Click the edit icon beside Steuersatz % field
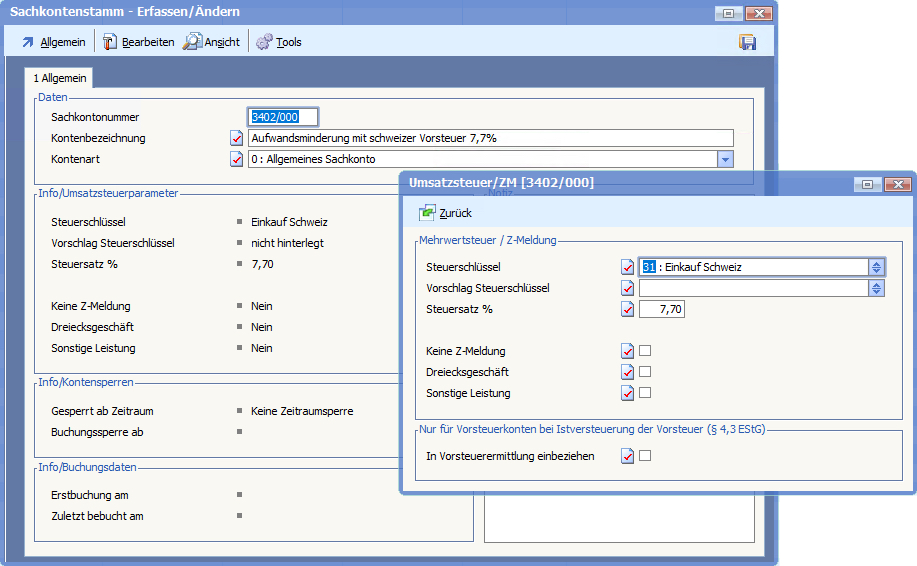Screen dimensions: 917x566 point(628,309)
